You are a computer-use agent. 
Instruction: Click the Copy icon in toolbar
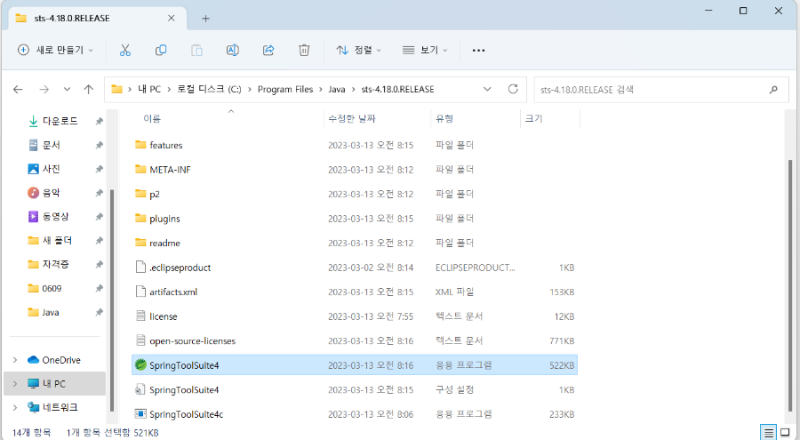click(x=161, y=50)
